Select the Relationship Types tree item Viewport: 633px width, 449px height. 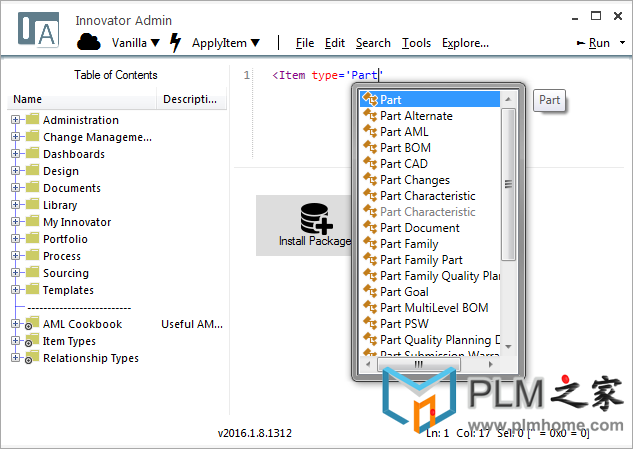90,358
